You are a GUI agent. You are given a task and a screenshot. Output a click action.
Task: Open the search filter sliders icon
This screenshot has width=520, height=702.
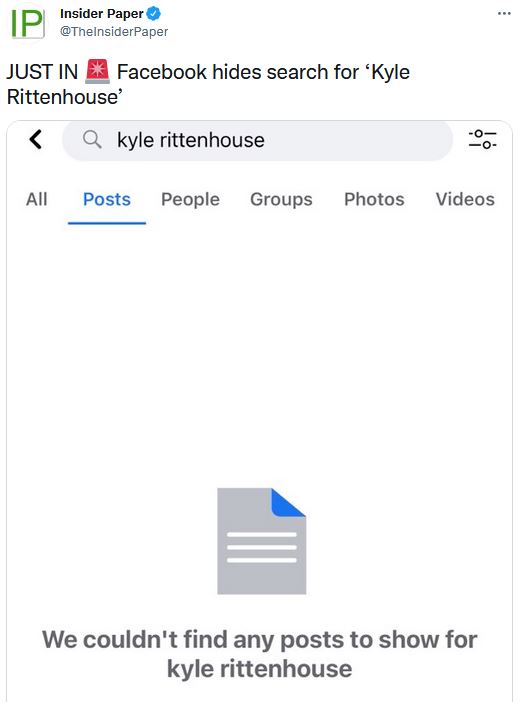click(482, 139)
